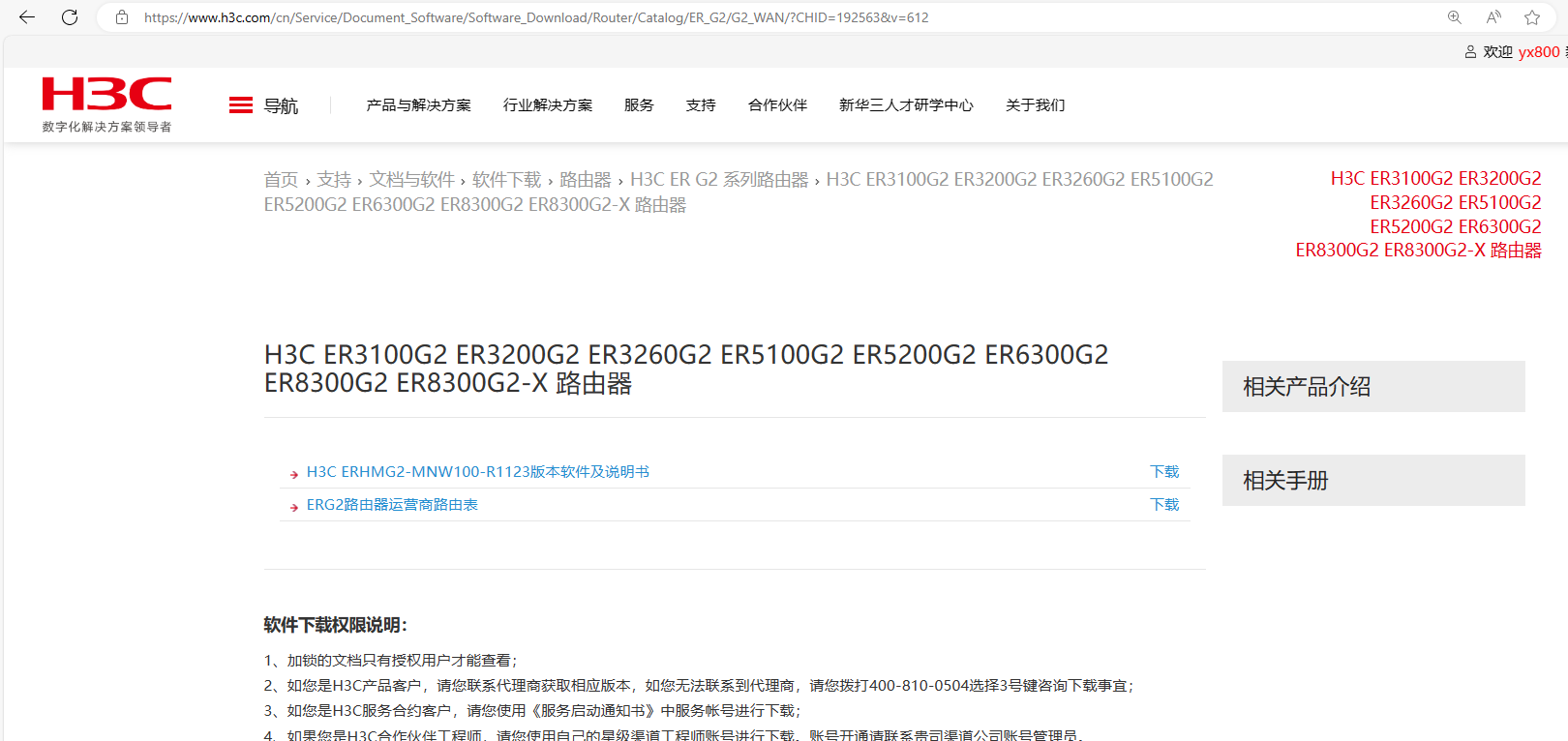Click 下载 for ERG2路由器运营商路由表

coord(1164,505)
